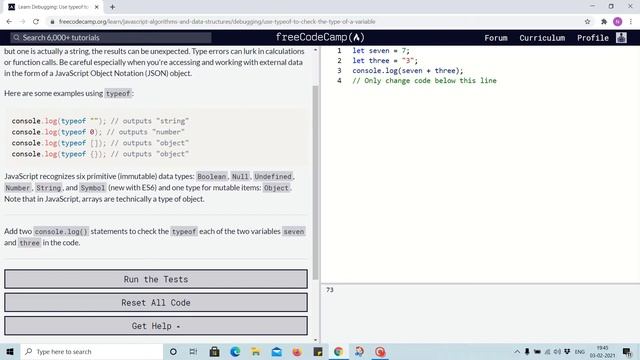Reset All Code
The image size is (640, 360).
click(x=156, y=302)
